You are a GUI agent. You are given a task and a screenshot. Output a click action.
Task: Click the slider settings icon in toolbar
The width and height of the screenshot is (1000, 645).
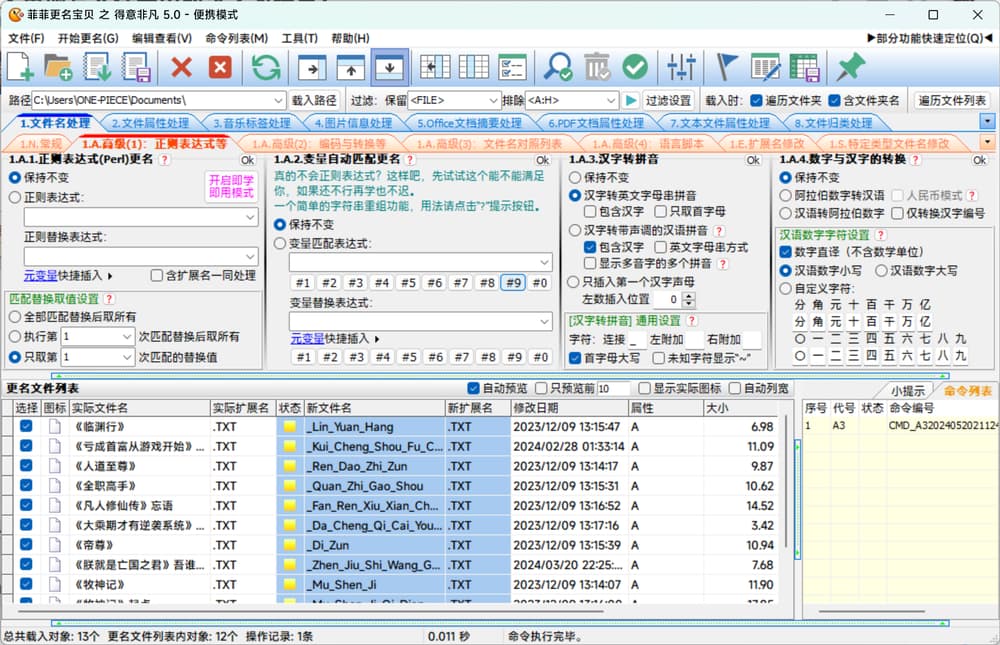[x=681, y=67]
